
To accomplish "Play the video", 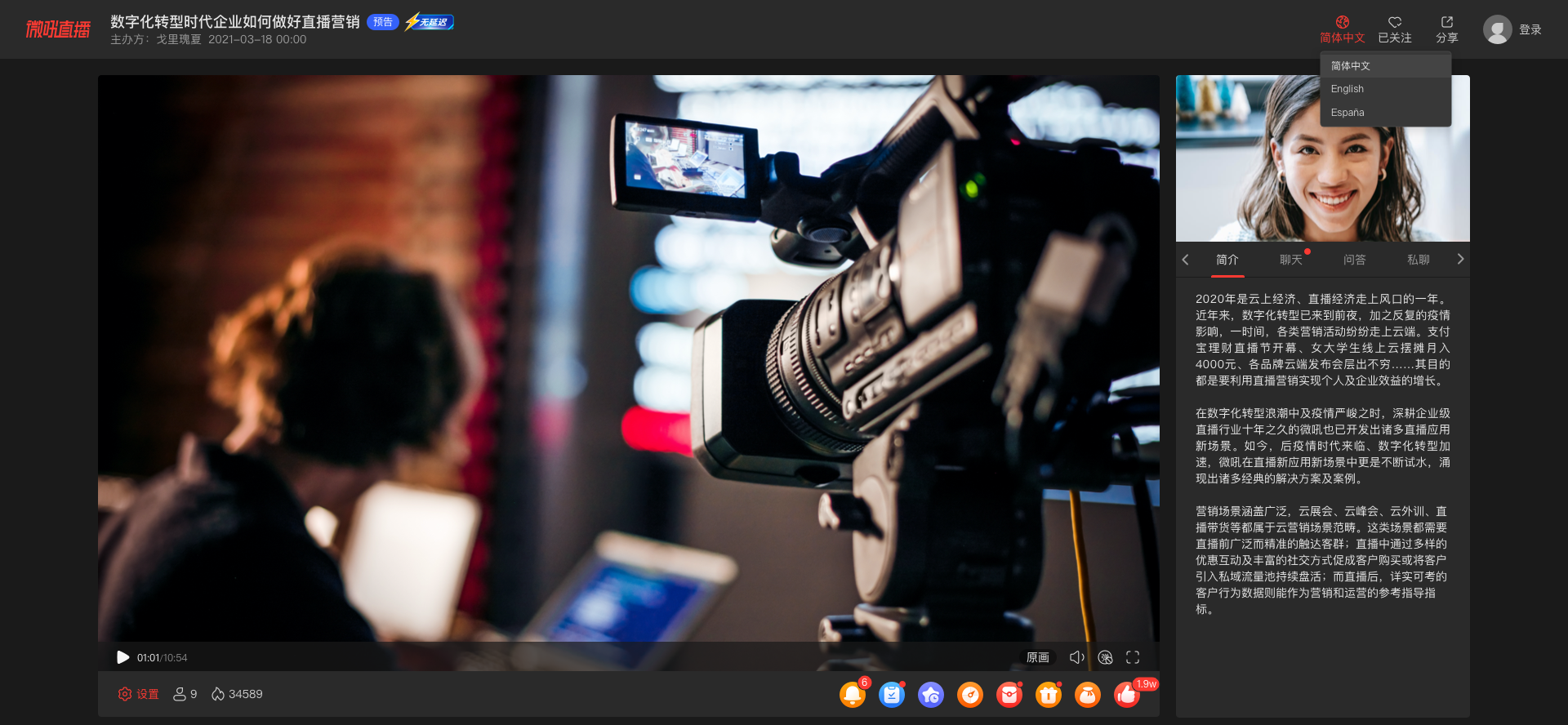I will (122, 657).
